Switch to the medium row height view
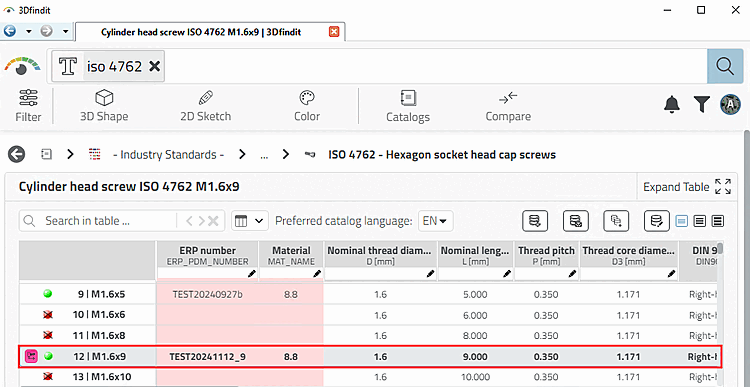Viewport: 750px width, 387px height. pos(700,221)
